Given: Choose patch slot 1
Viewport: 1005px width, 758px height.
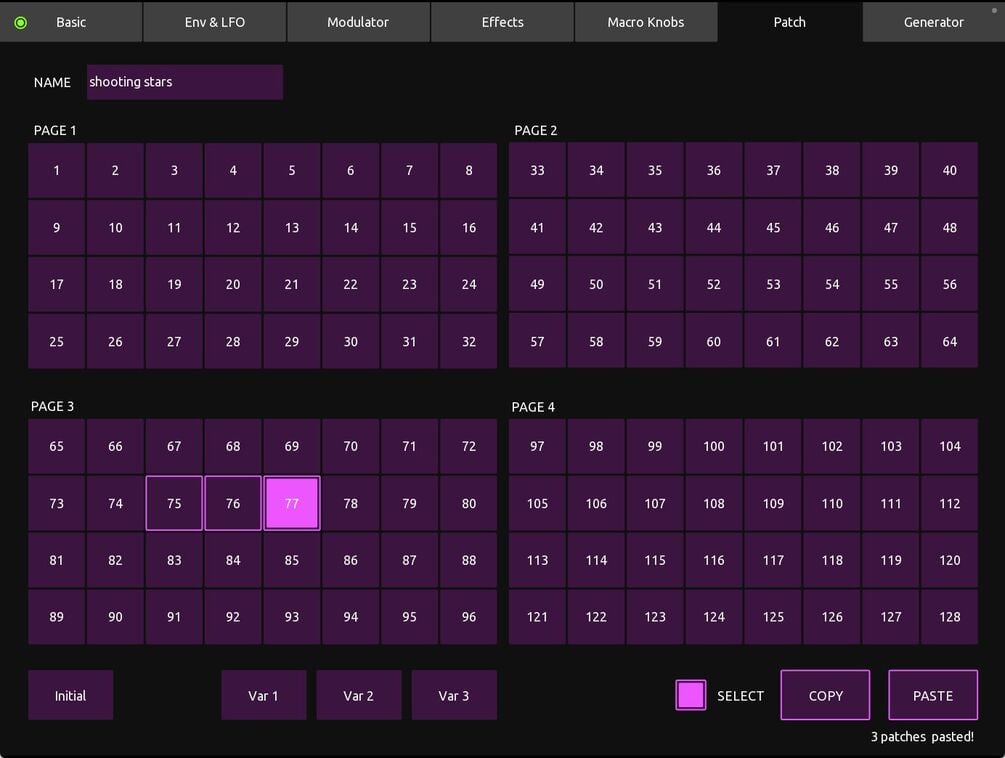Looking at the screenshot, I should pos(56,170).
